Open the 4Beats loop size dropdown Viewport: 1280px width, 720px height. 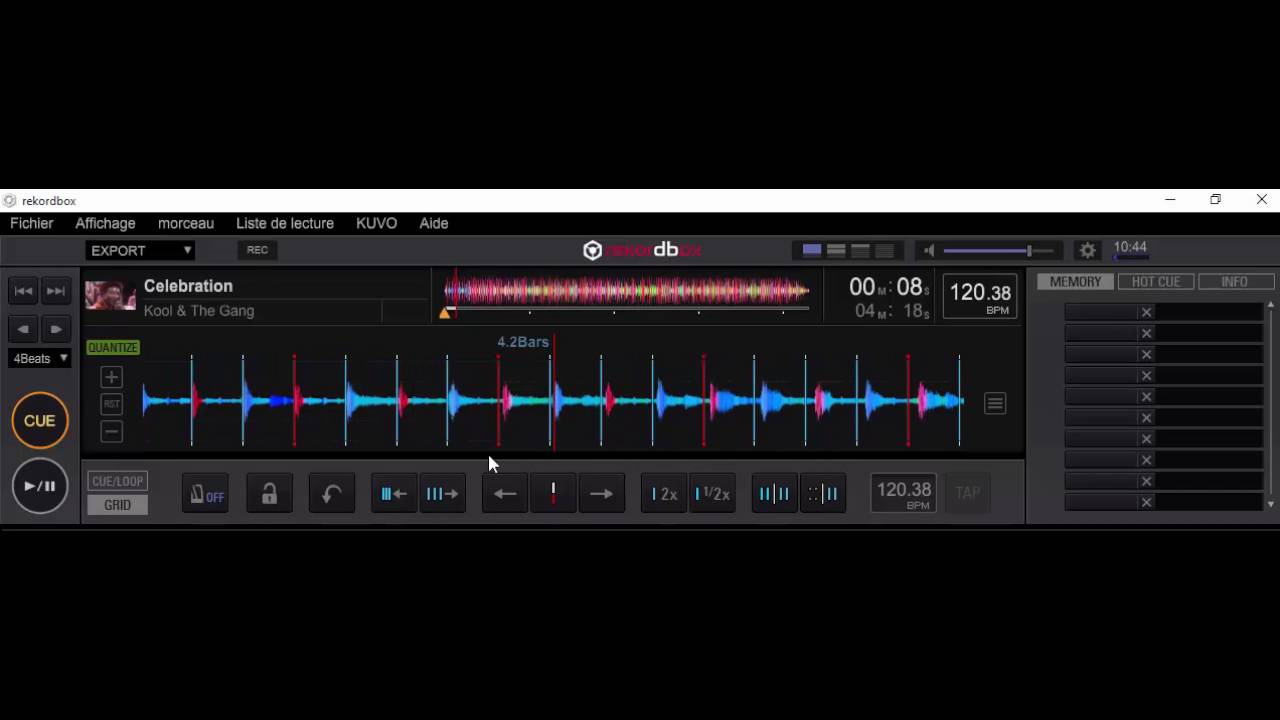coord(40,358)
